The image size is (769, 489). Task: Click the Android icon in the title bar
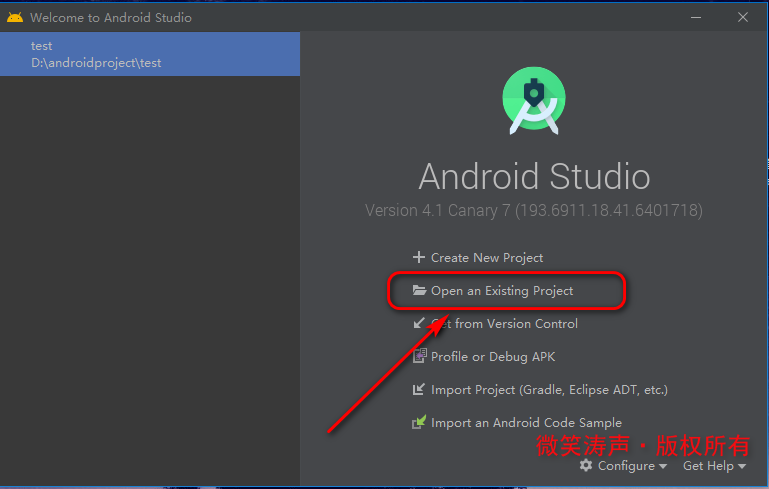(15, 18)
